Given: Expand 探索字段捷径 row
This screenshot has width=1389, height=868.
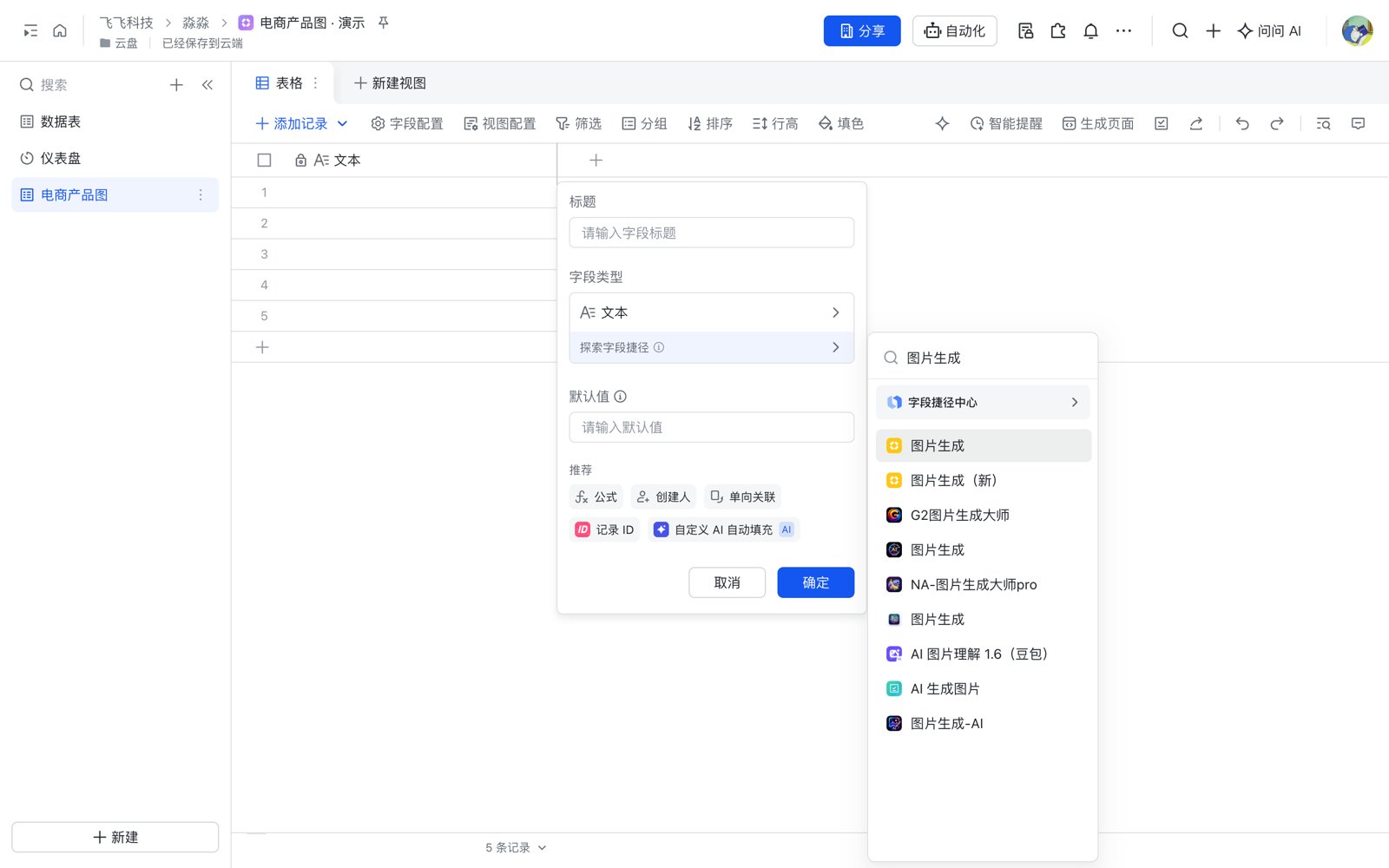Looking at the screenshot, I should pos(712,347).
